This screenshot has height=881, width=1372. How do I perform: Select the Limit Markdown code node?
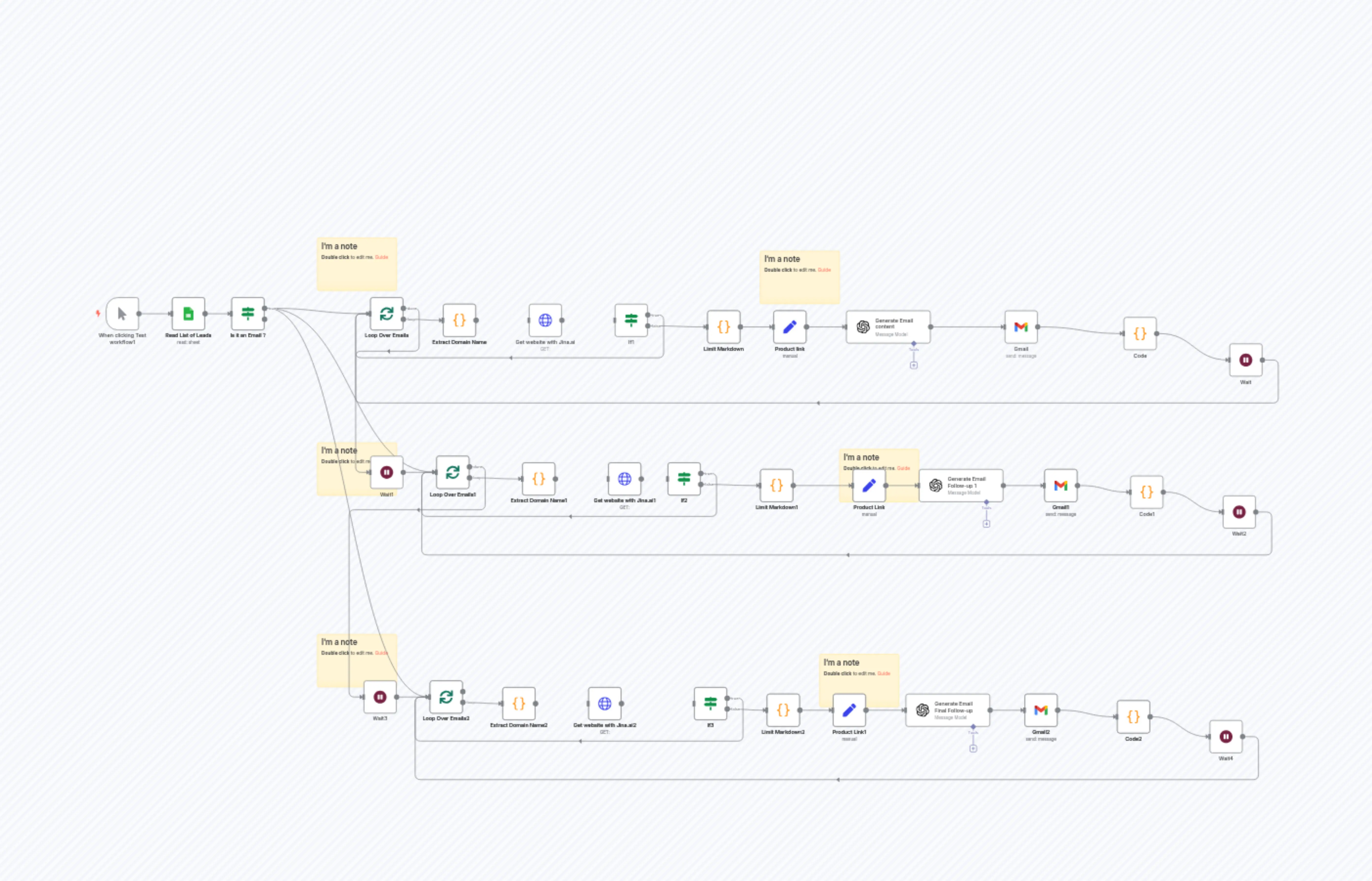click(723, 327)
